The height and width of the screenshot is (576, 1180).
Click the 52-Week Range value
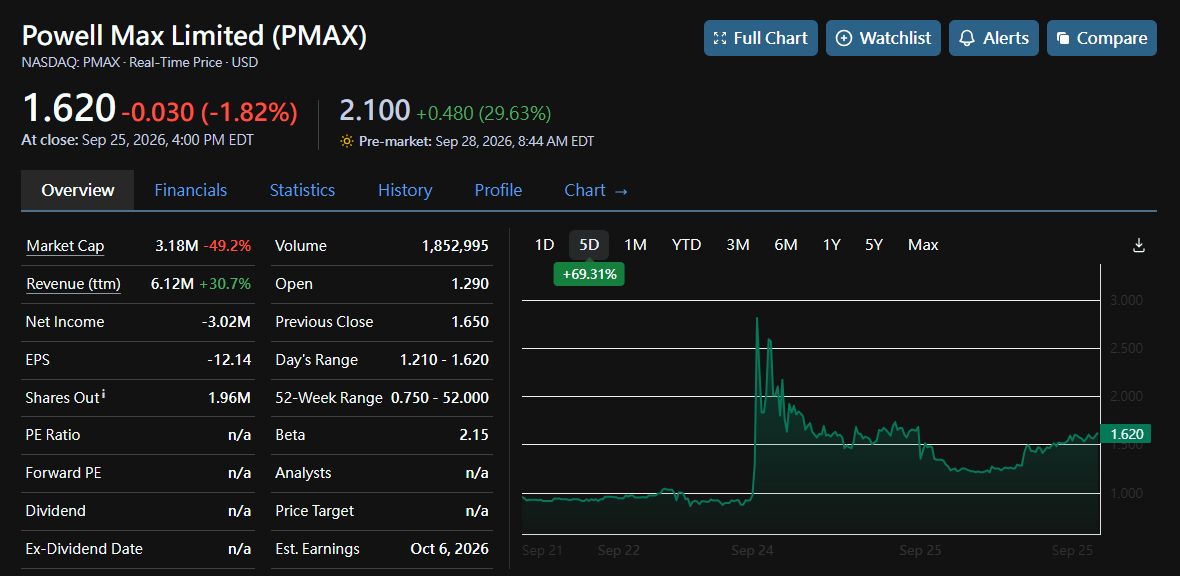(439, 398)
